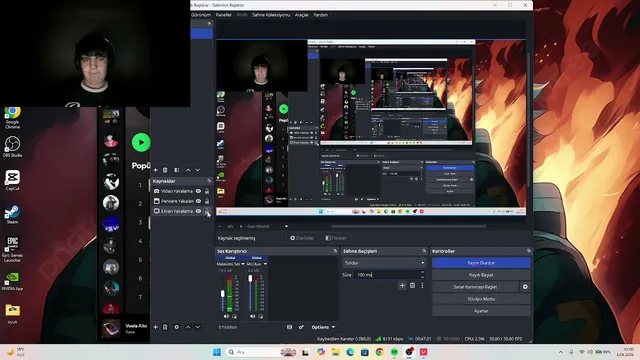This screenshot has width=640, height=360.
Task: Lock the Ekran Yakalama source
Action: click(x=207, y=211)
